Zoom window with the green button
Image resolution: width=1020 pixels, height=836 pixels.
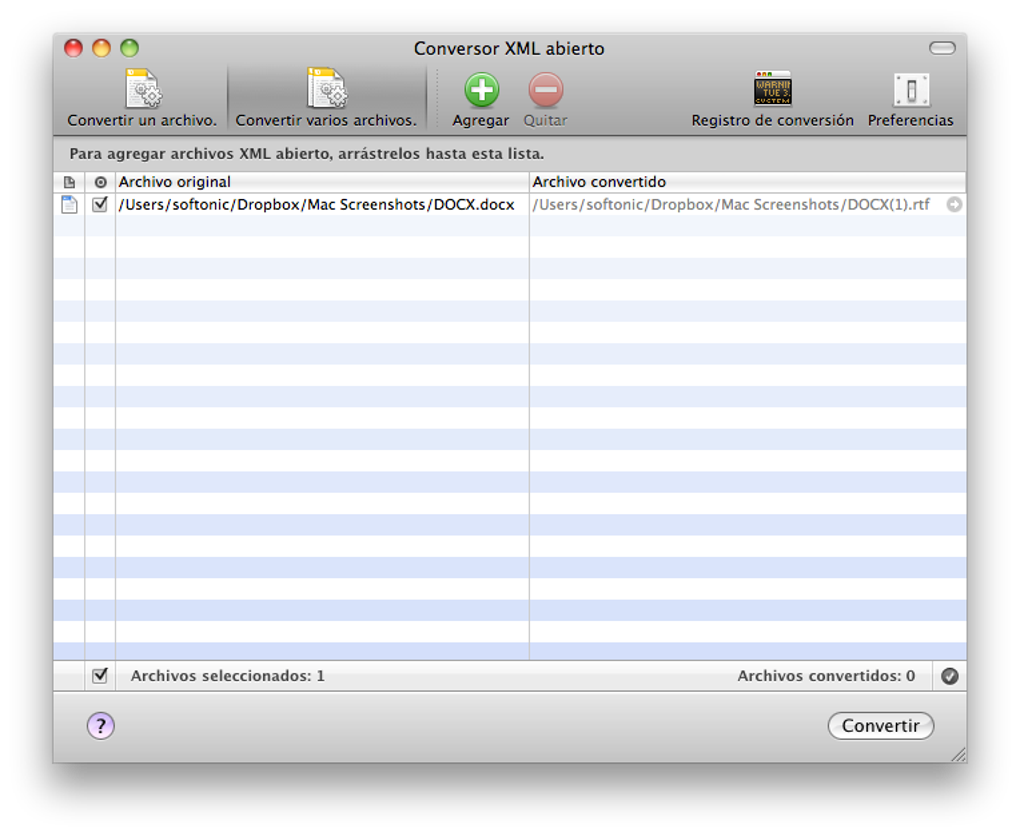[129, 48]
